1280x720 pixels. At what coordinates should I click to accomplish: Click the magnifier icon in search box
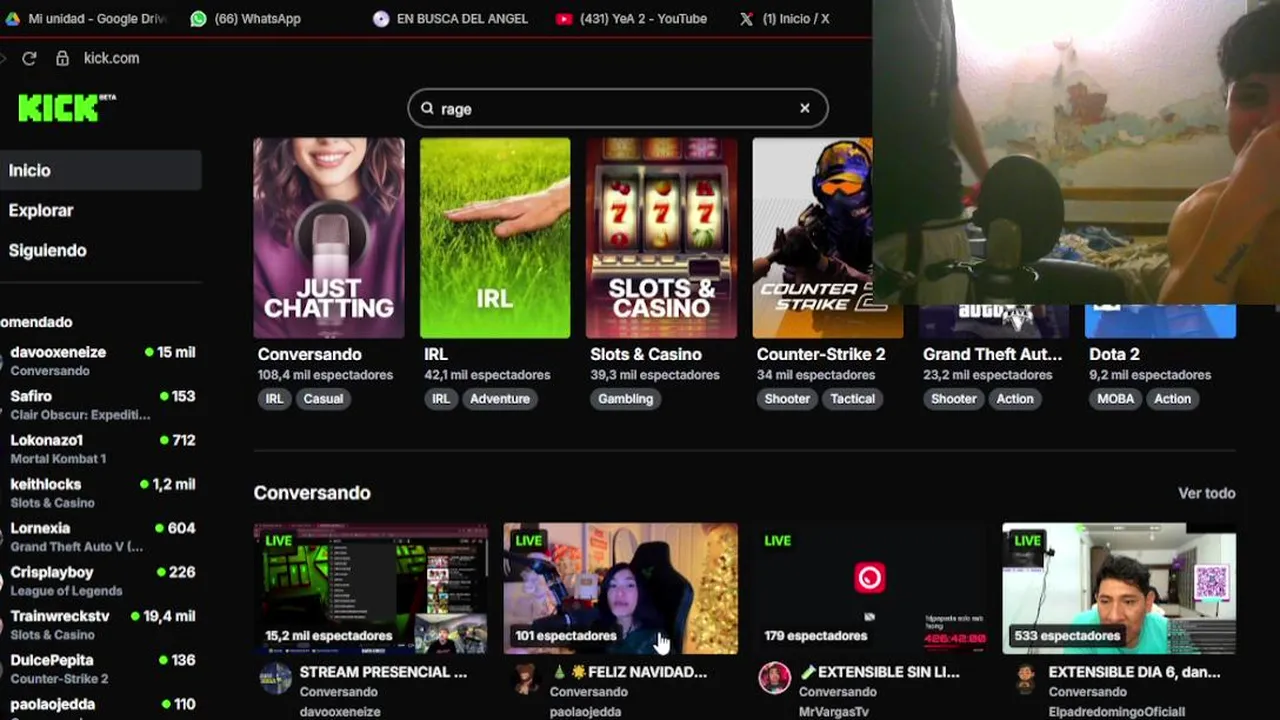pos(428,108)
